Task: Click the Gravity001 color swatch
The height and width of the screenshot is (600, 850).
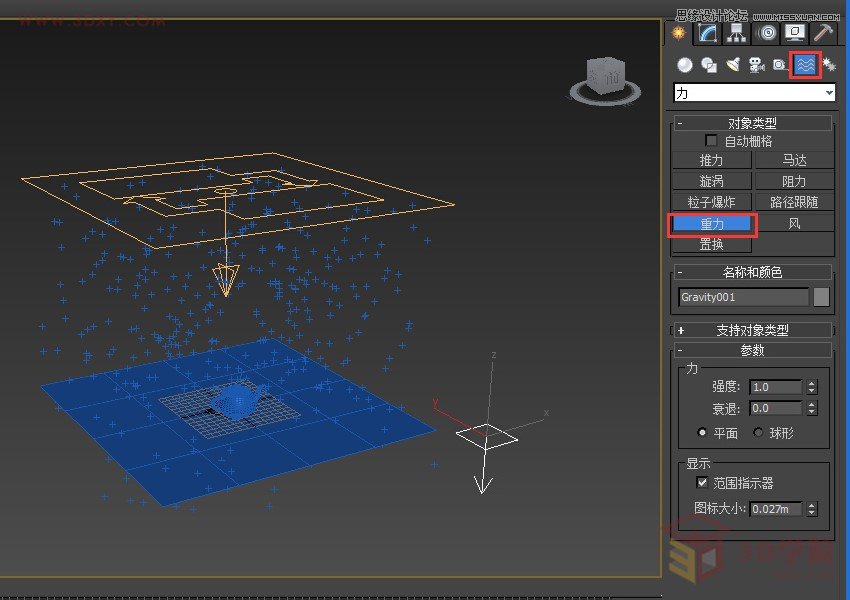Action: [x=820, y=296]
